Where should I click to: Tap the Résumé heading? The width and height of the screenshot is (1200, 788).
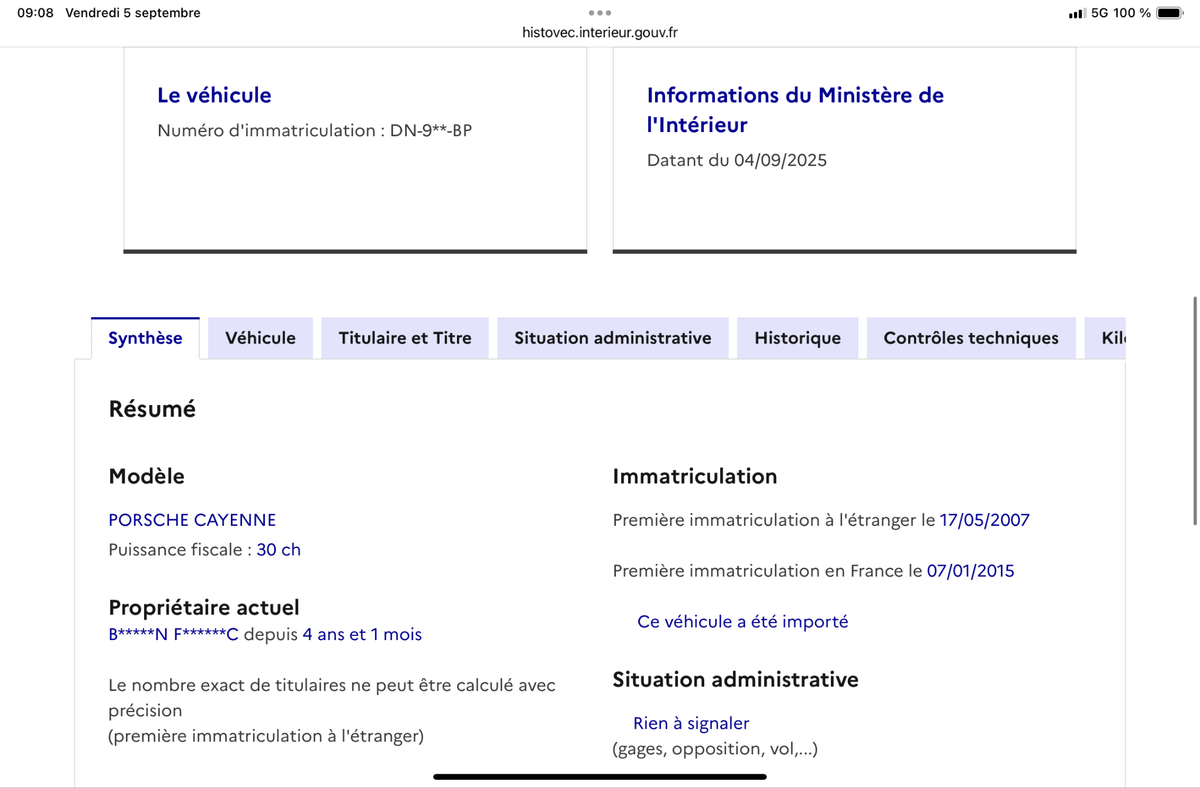coord(152,409)
